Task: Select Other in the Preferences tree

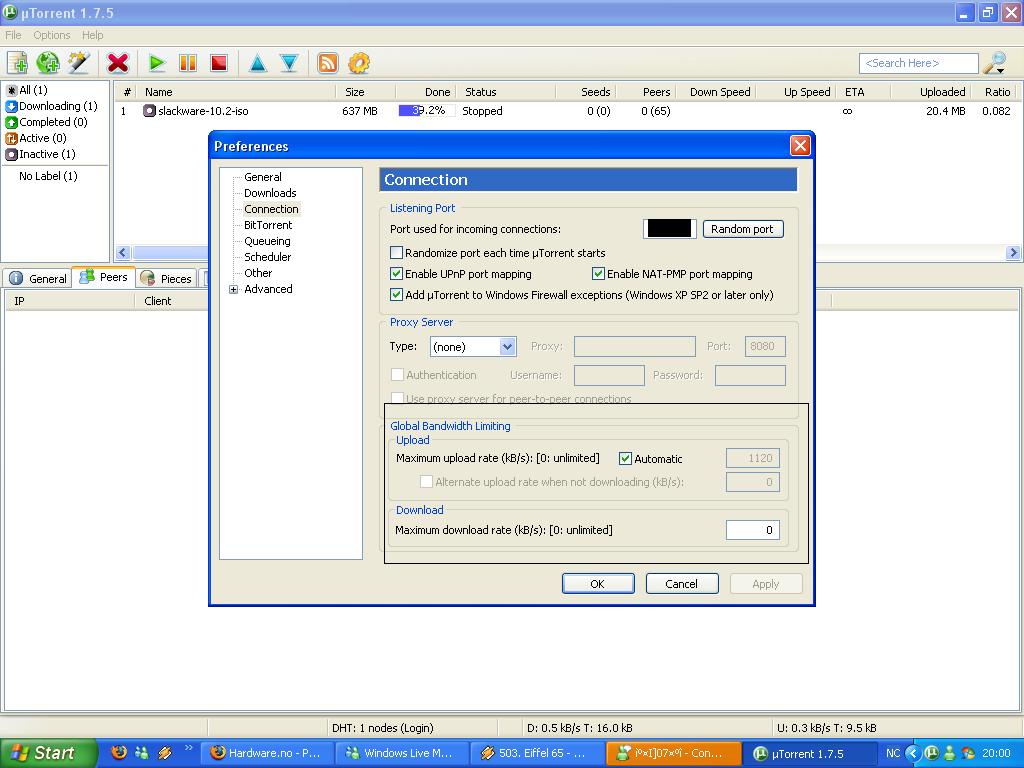Action: point(258,273)
